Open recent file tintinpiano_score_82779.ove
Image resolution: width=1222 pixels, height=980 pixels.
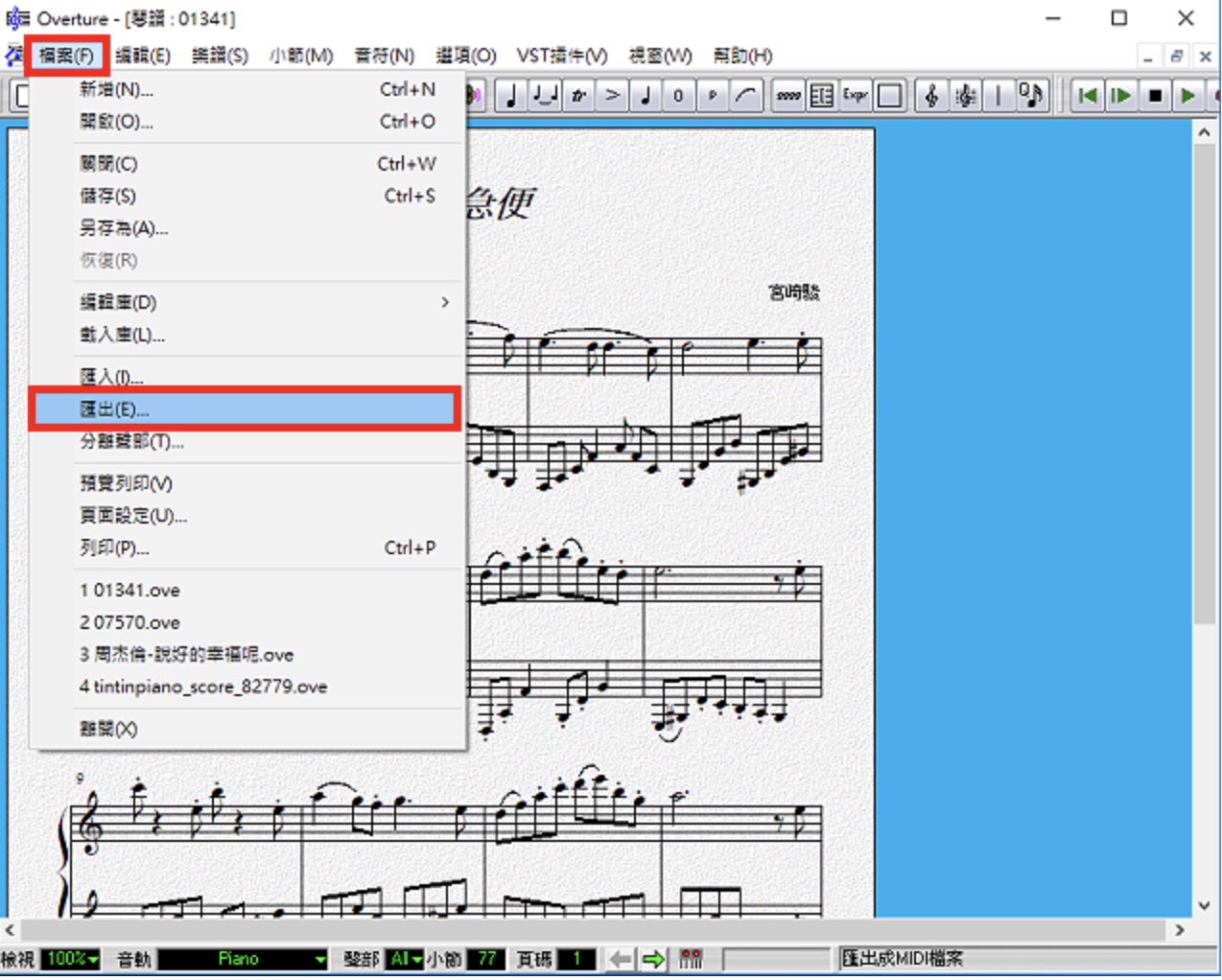click(x=247, y=687)
